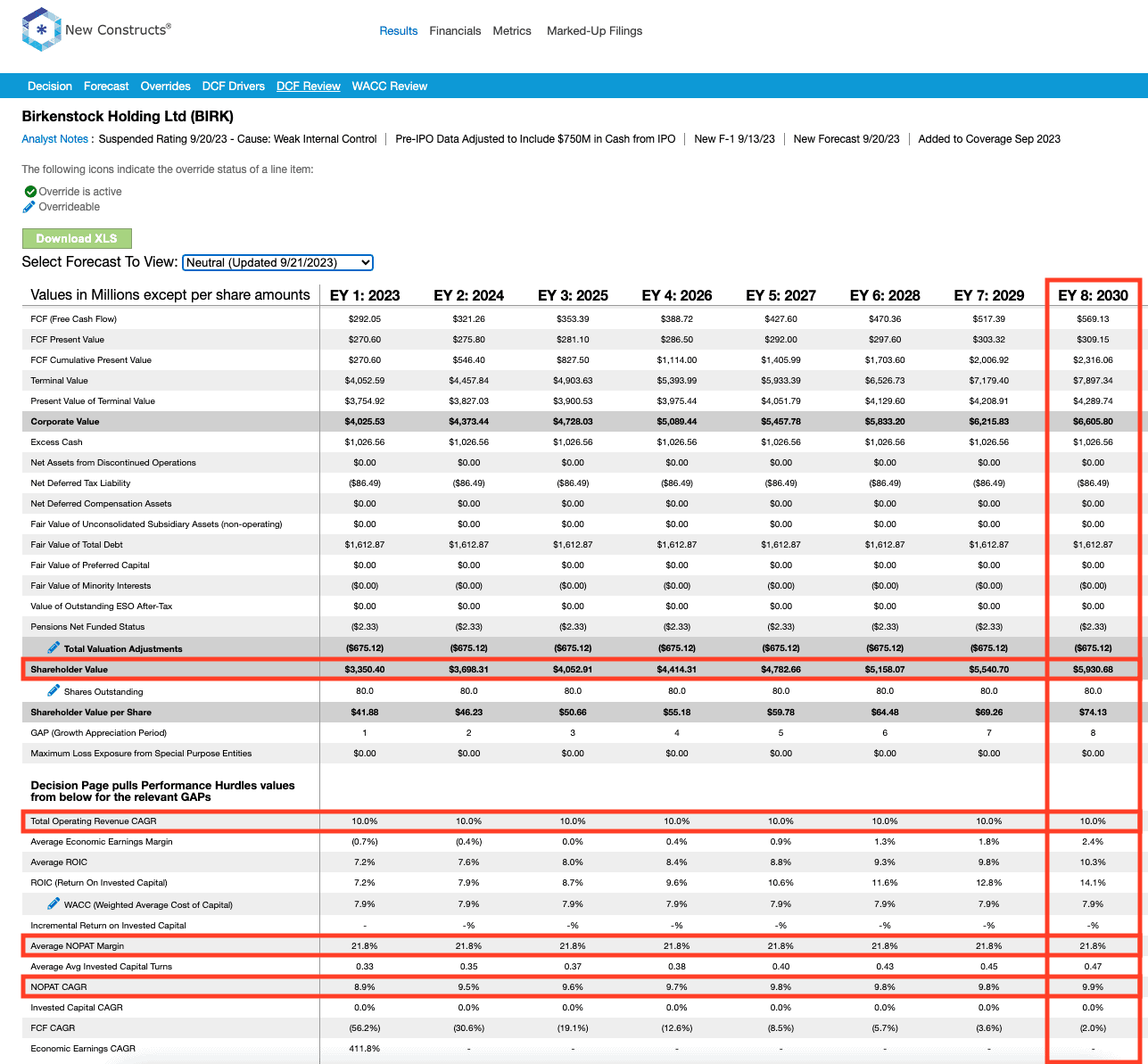Click the 411.8% Economic Earnings CAGR value
Image resolution: width=1148 pixels, height=1064 pixels.
point(365,1048)
